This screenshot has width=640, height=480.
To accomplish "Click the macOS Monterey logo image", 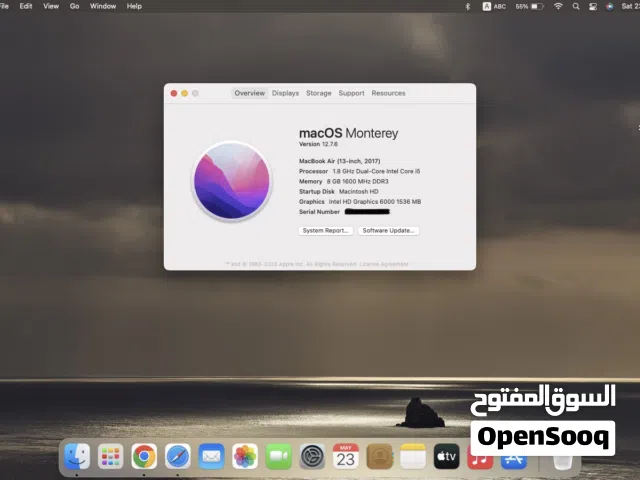I will [x=232, y=181].
